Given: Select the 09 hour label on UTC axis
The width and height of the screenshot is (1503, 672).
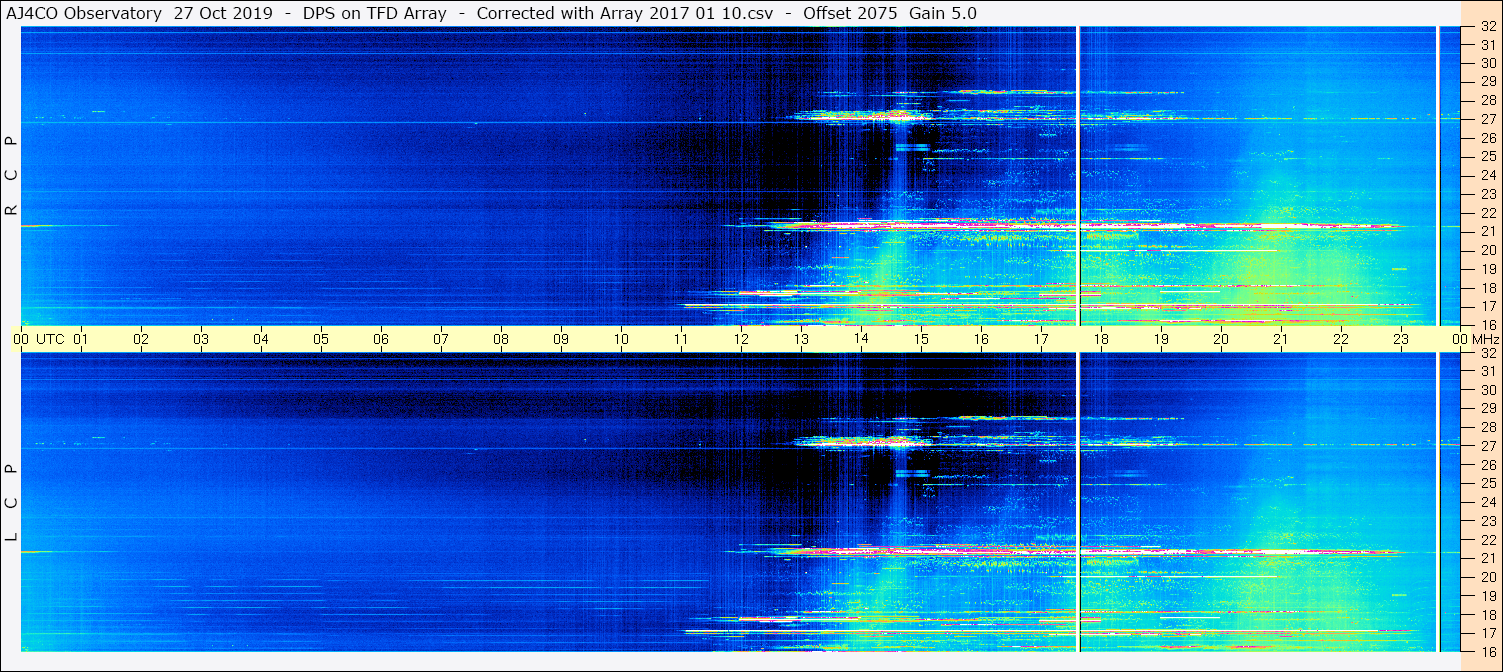Looking at the screenshot, I should click(x=561, y=339).
